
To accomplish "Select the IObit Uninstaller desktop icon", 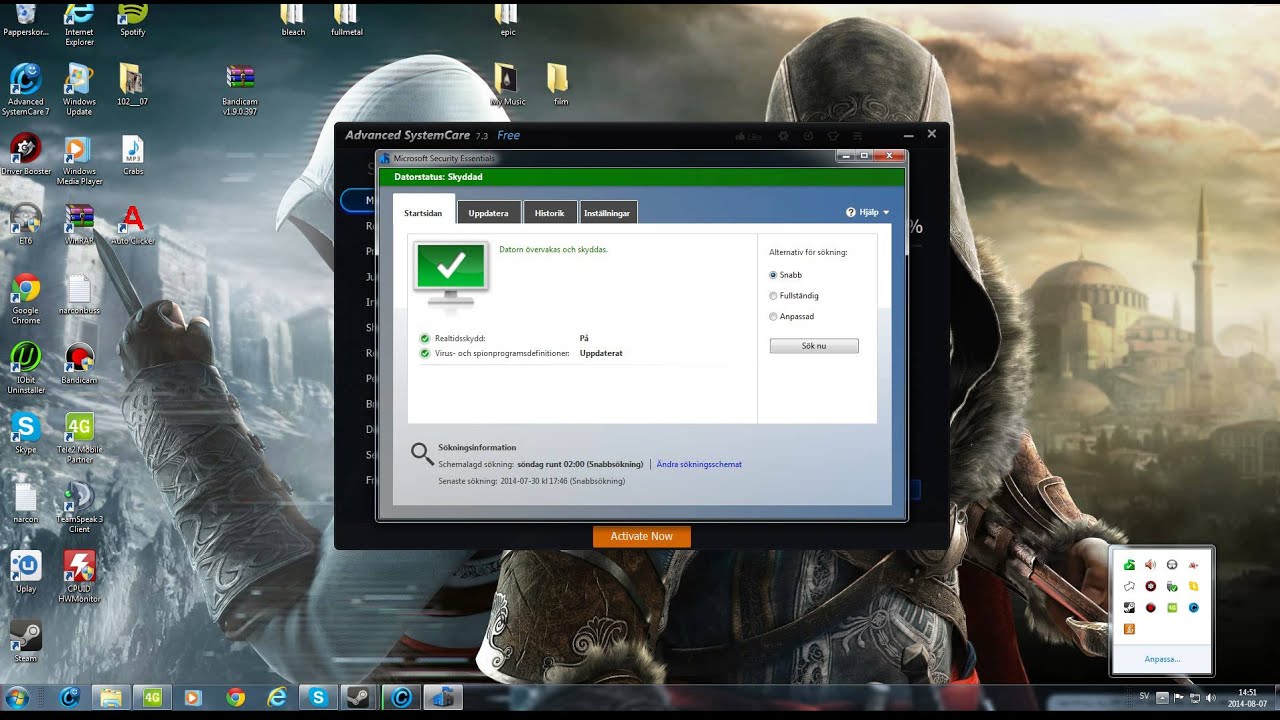I will pyautogui.click(x=26, y=368).
